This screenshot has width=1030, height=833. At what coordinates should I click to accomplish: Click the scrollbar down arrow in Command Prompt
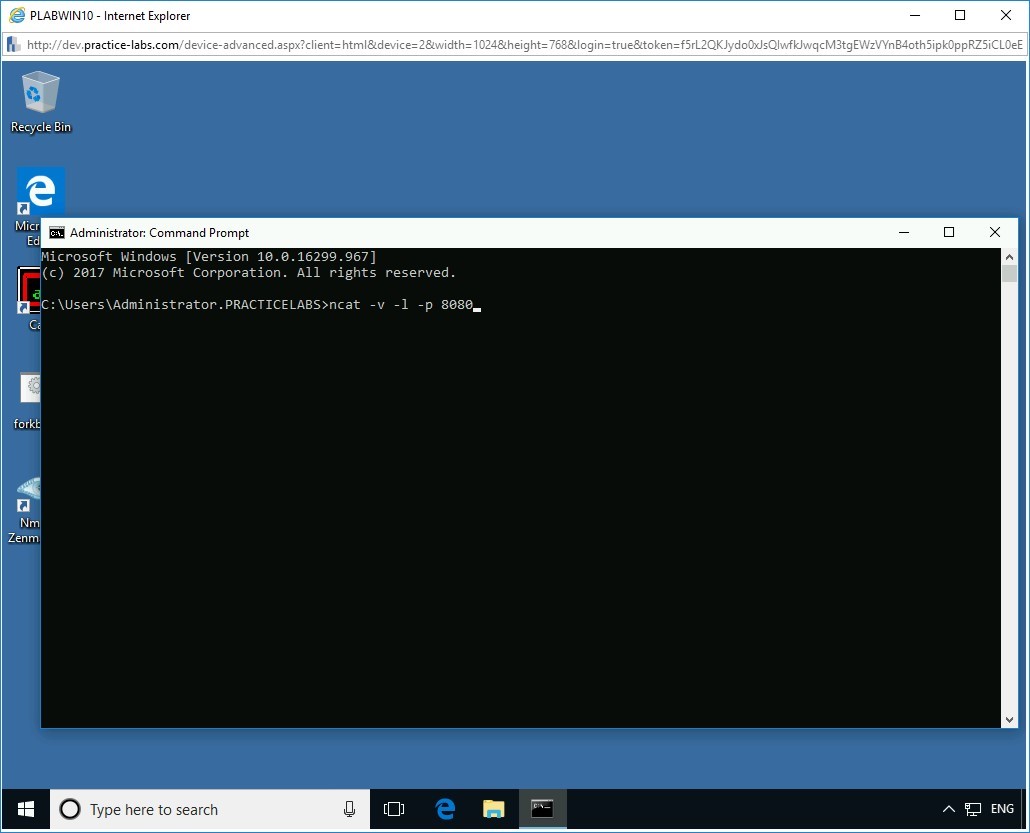(1009, 719)
